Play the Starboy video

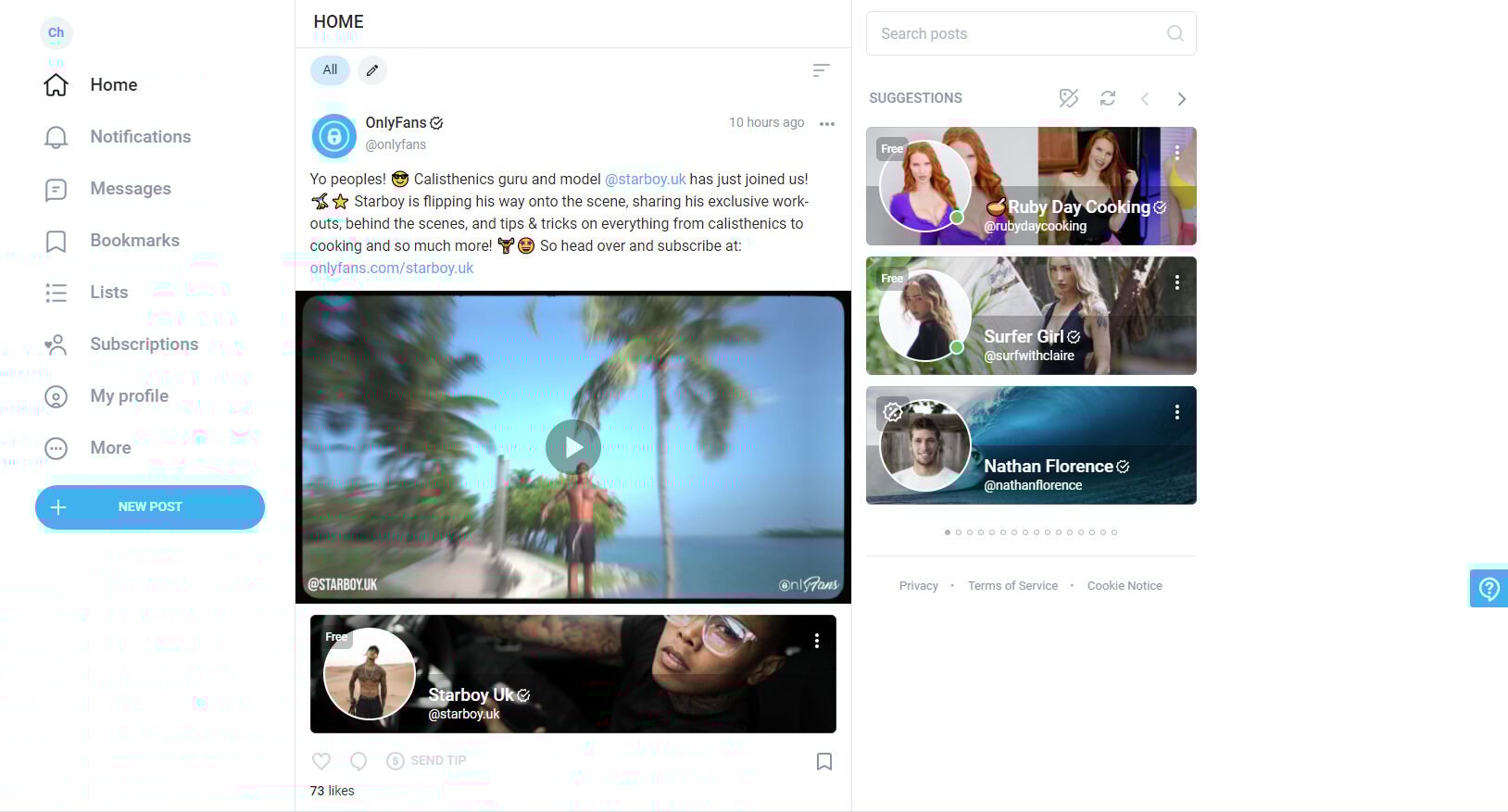pos(572,447)
